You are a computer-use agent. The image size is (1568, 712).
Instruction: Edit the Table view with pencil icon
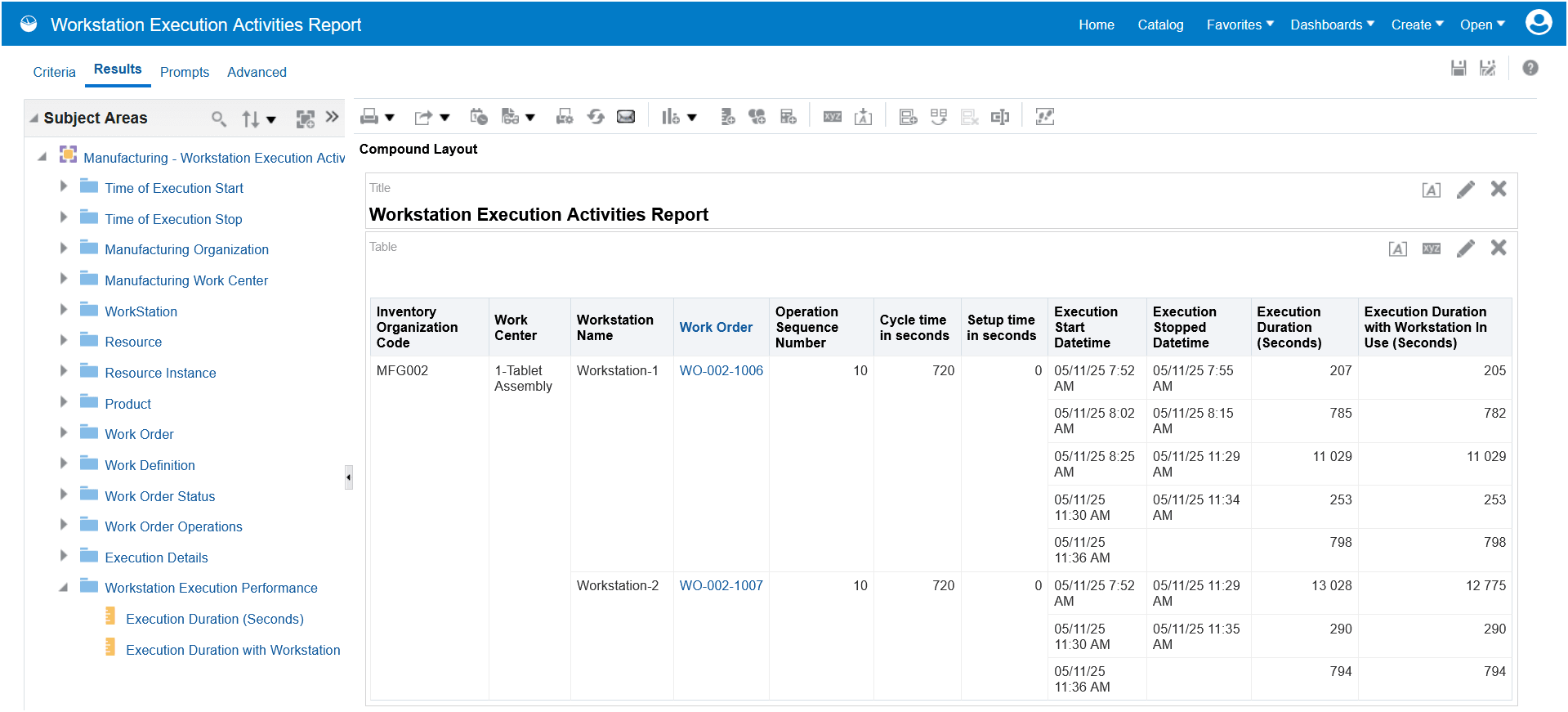(x=1465, y=249)
